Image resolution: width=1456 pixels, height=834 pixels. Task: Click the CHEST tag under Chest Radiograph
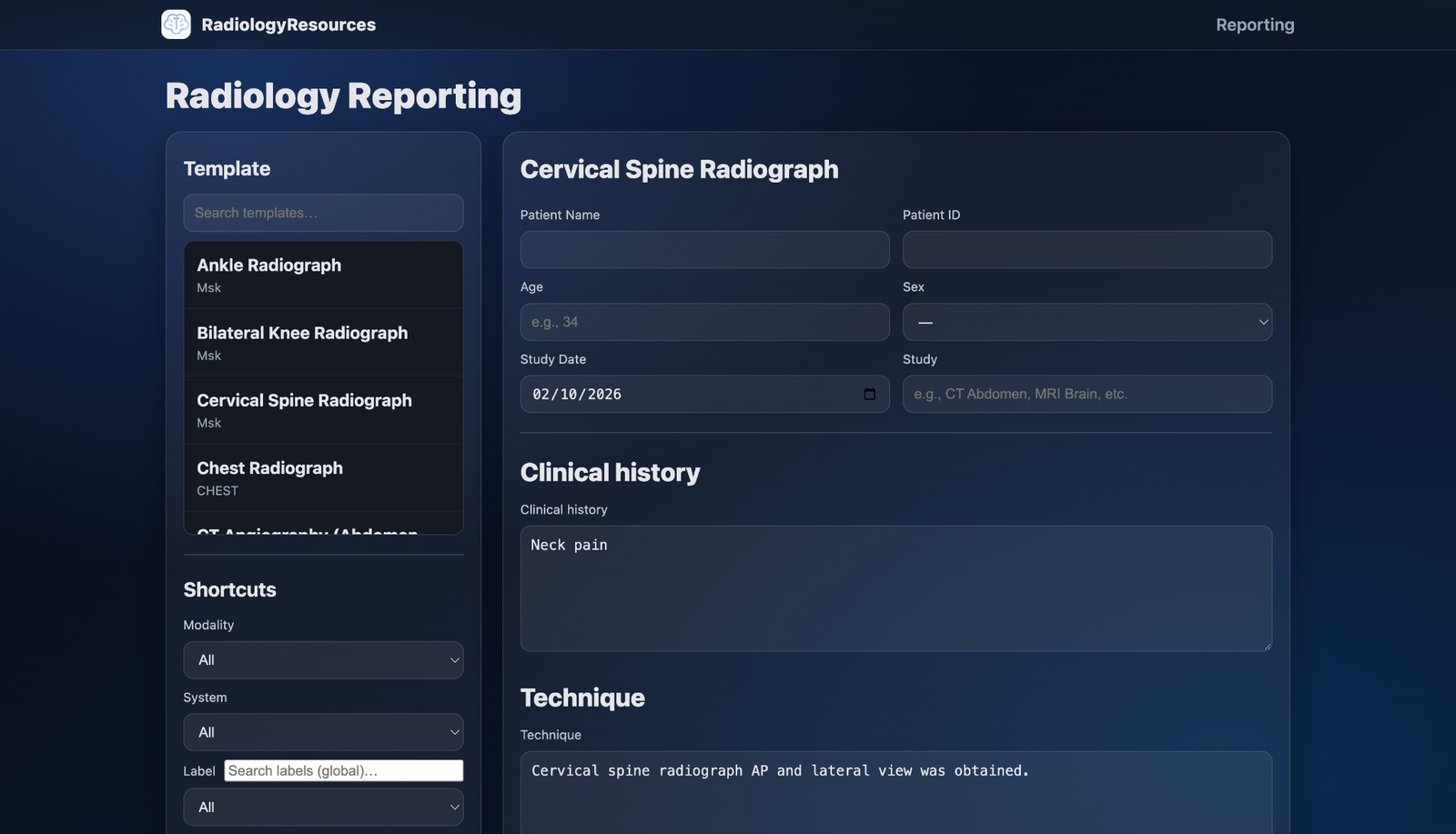pos(217,490)
